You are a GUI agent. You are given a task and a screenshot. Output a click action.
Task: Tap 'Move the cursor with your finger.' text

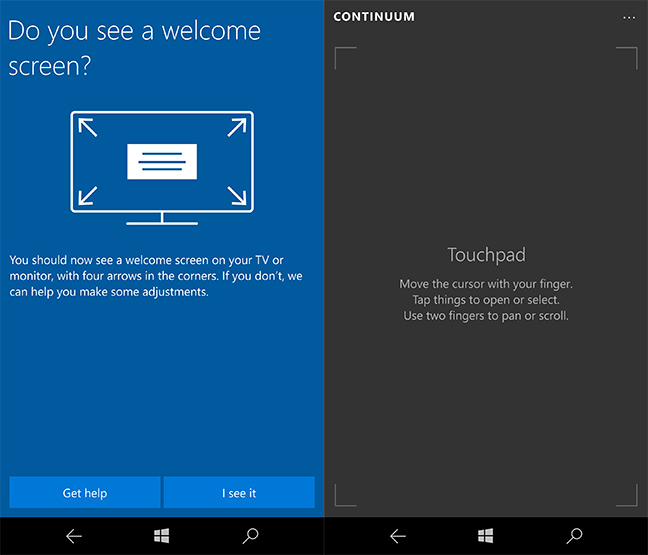486,284
